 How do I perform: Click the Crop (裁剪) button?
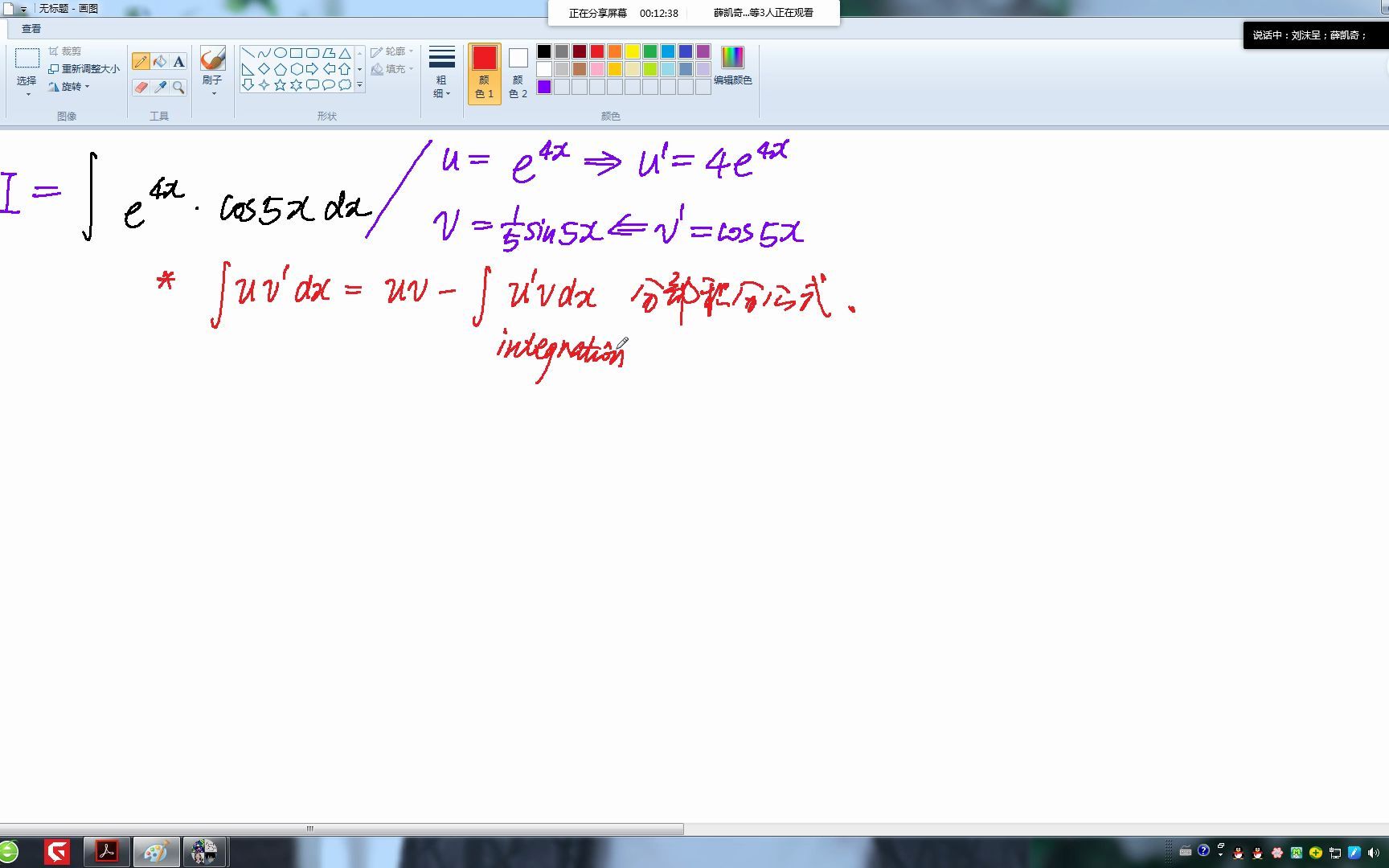click(65, 51)
